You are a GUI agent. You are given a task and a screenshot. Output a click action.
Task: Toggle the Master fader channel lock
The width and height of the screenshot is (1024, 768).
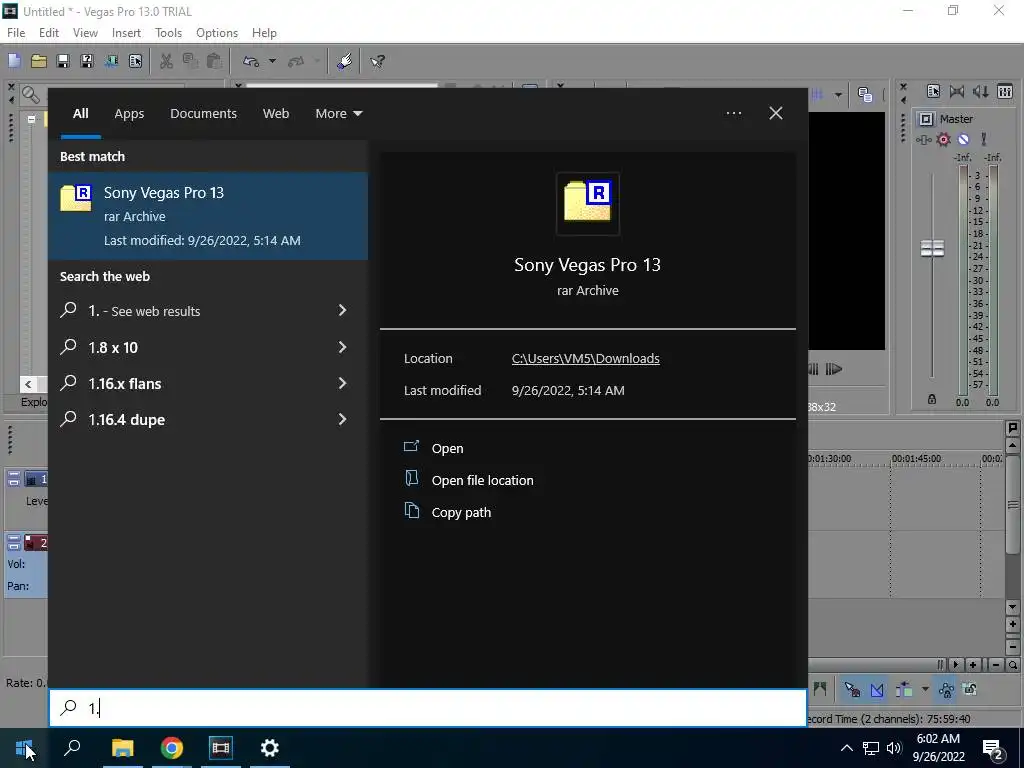[932, 399]
